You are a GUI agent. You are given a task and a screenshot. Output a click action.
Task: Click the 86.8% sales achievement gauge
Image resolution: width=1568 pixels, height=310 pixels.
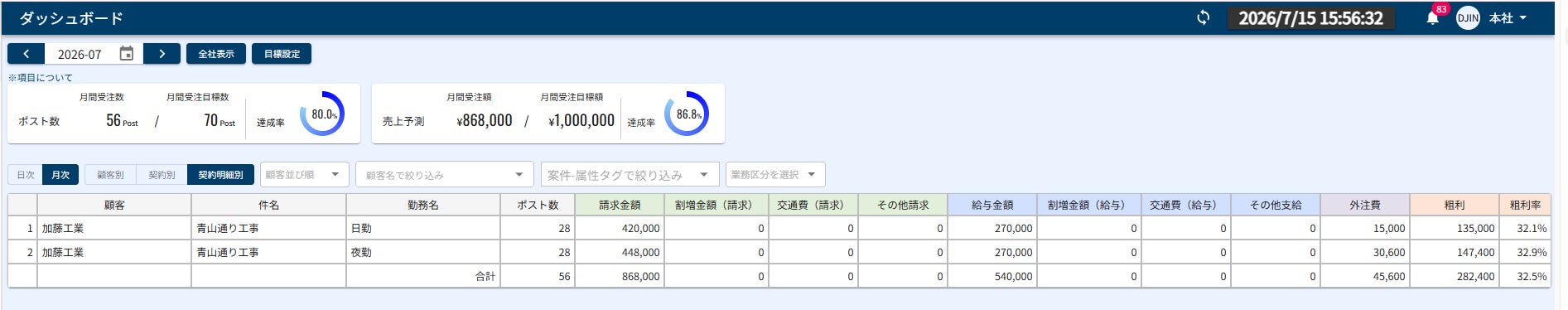[687, 114]
